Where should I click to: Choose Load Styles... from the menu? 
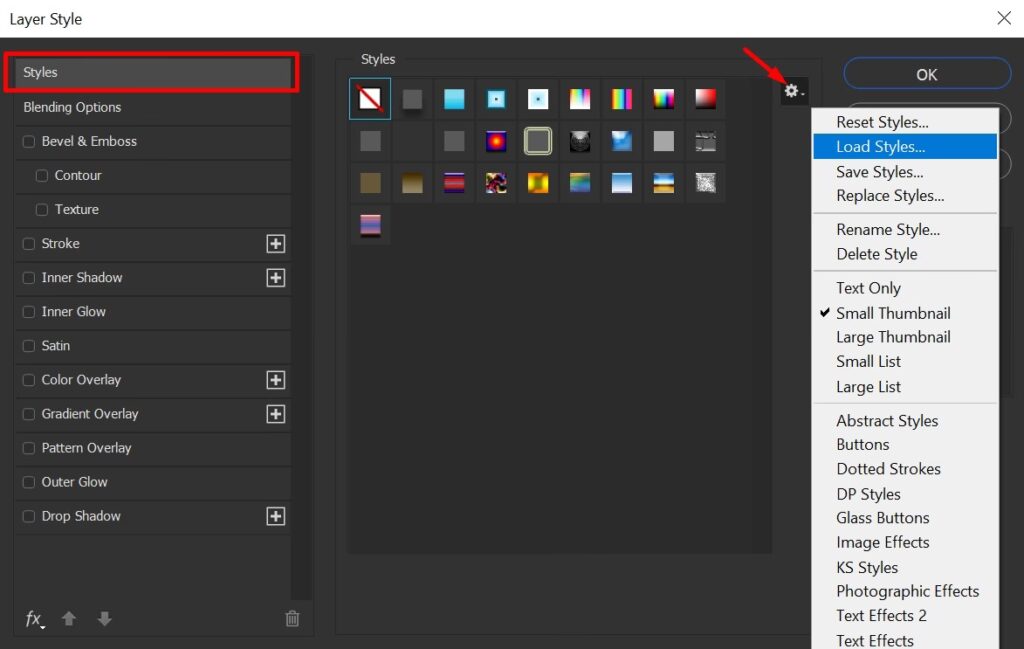click(880, 147)
